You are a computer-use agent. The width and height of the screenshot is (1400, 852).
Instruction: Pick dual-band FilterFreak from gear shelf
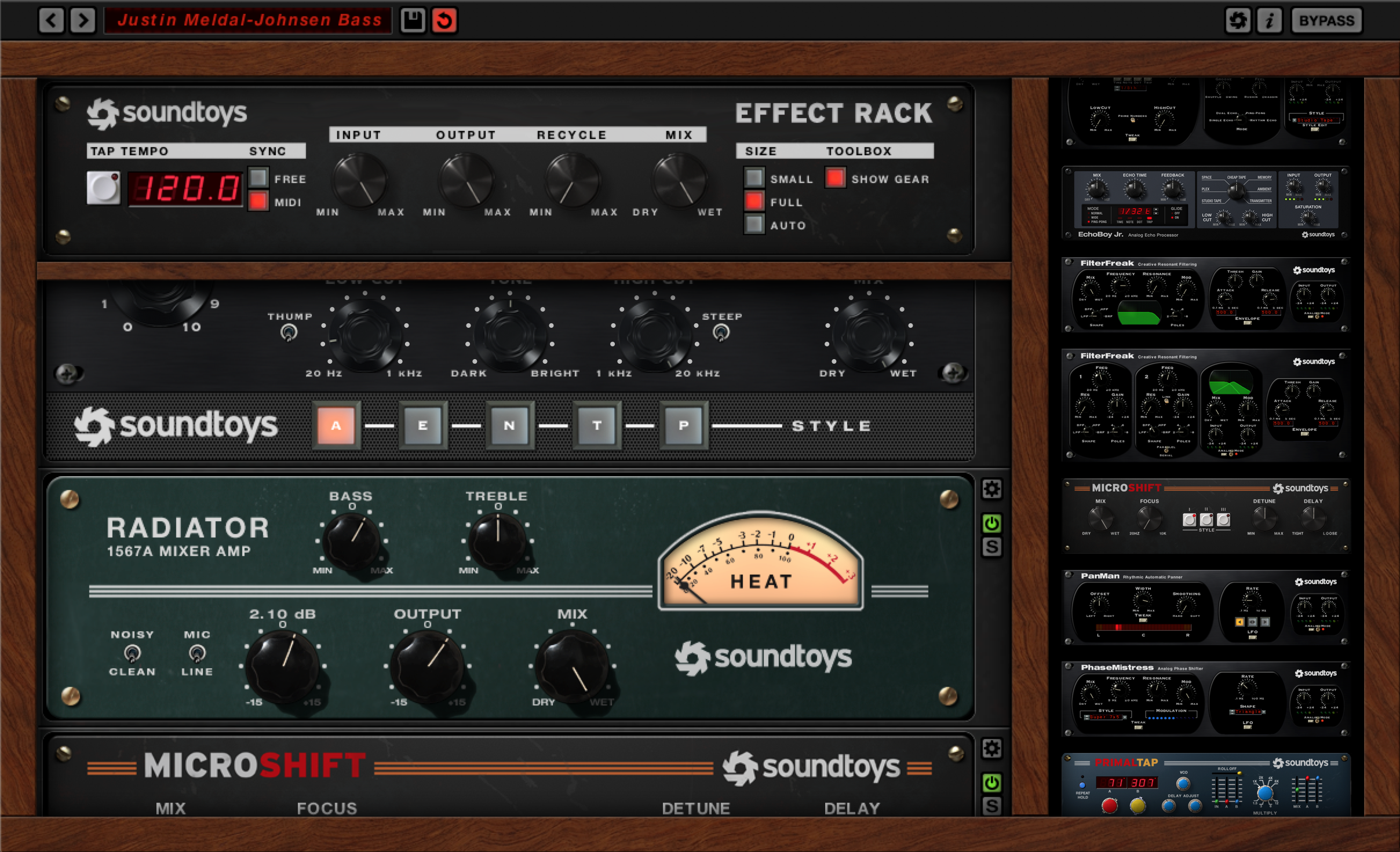coord(1206,405)
